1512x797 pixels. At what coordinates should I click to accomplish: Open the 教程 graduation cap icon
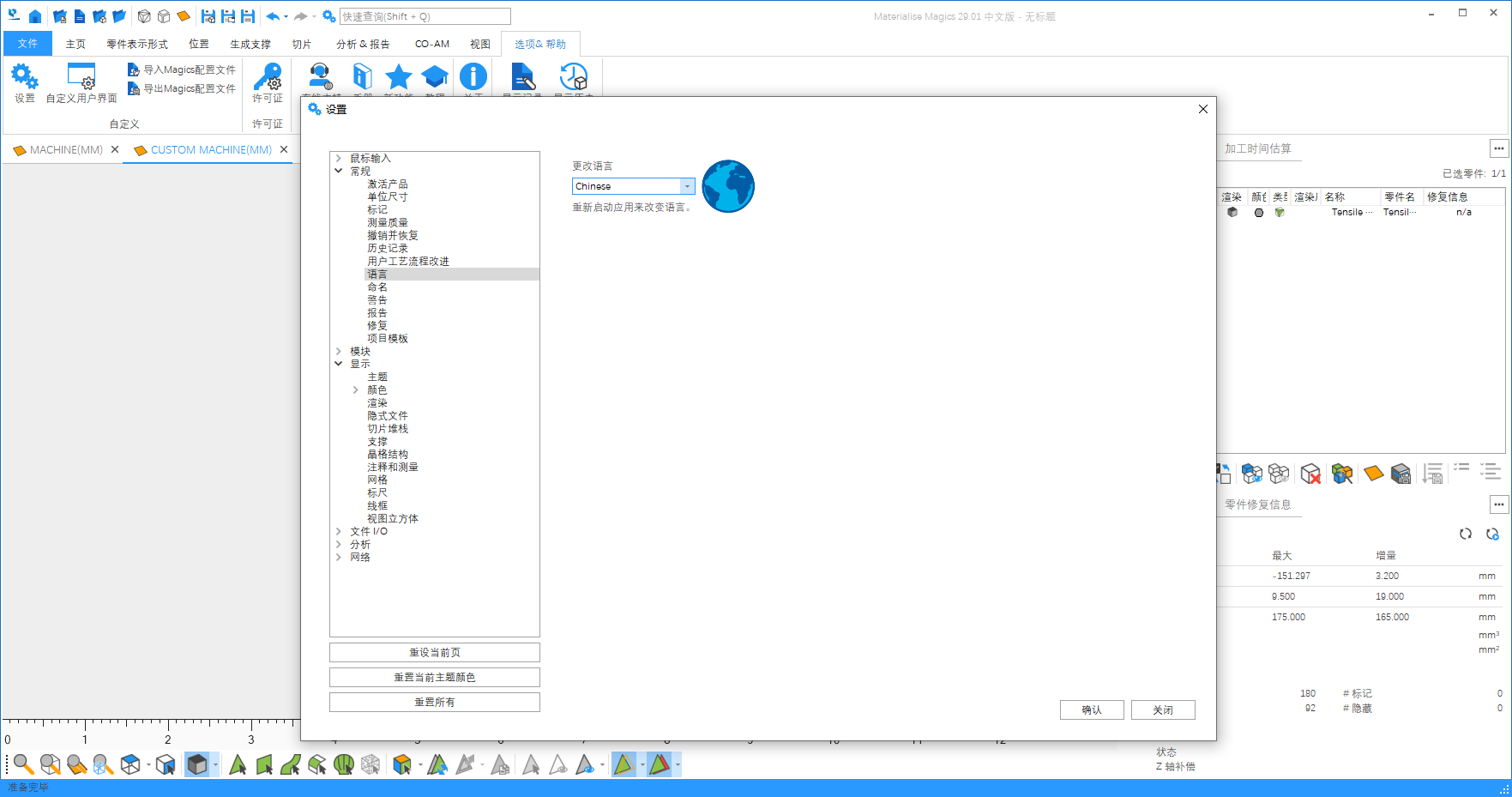[x=436, y=77]
